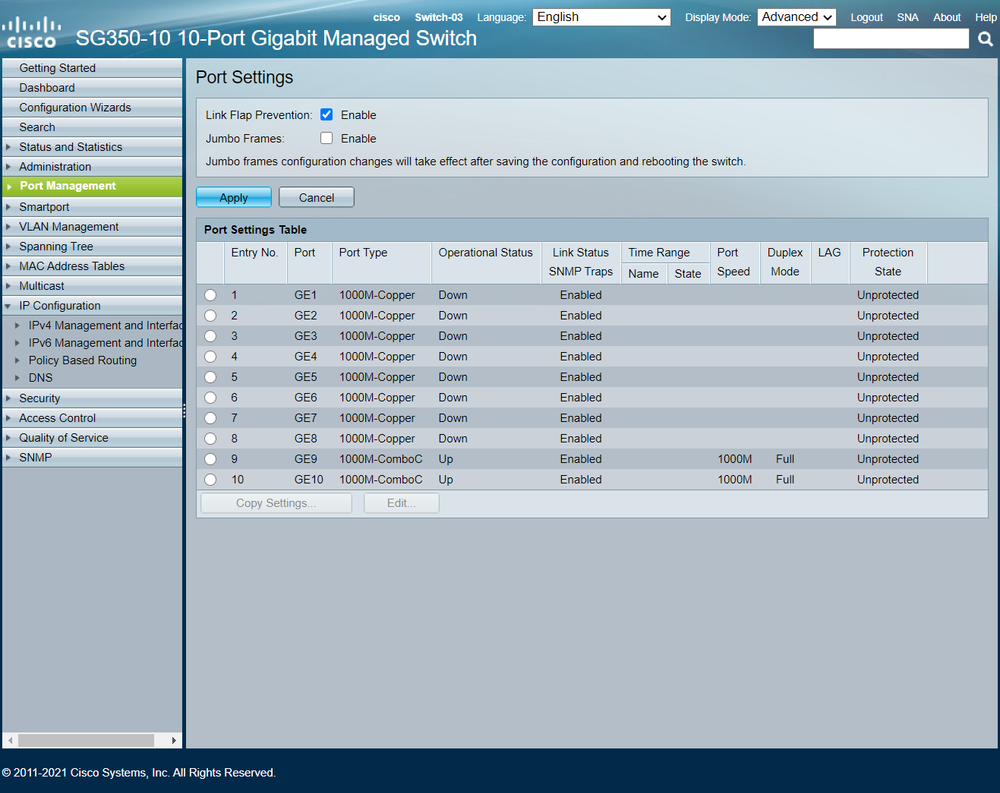Viewport: 1000px width, 793px height.
Task: Click sidebar scrollbar left arrow
Action: 10,740
